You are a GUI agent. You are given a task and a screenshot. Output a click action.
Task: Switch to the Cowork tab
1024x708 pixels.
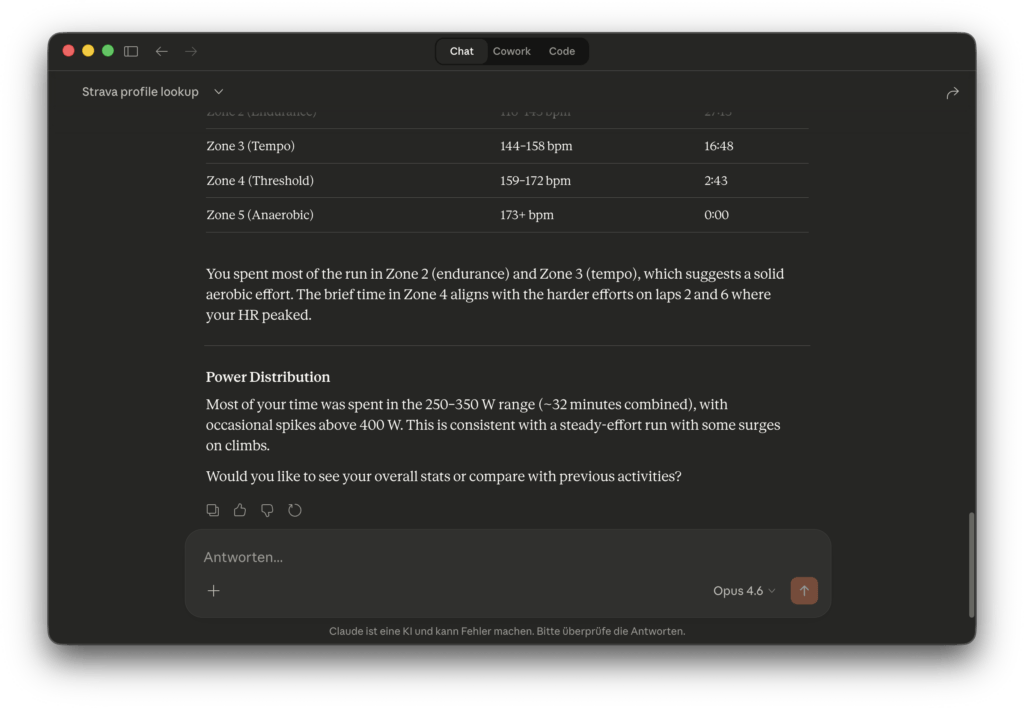click(x=511, y=51)
